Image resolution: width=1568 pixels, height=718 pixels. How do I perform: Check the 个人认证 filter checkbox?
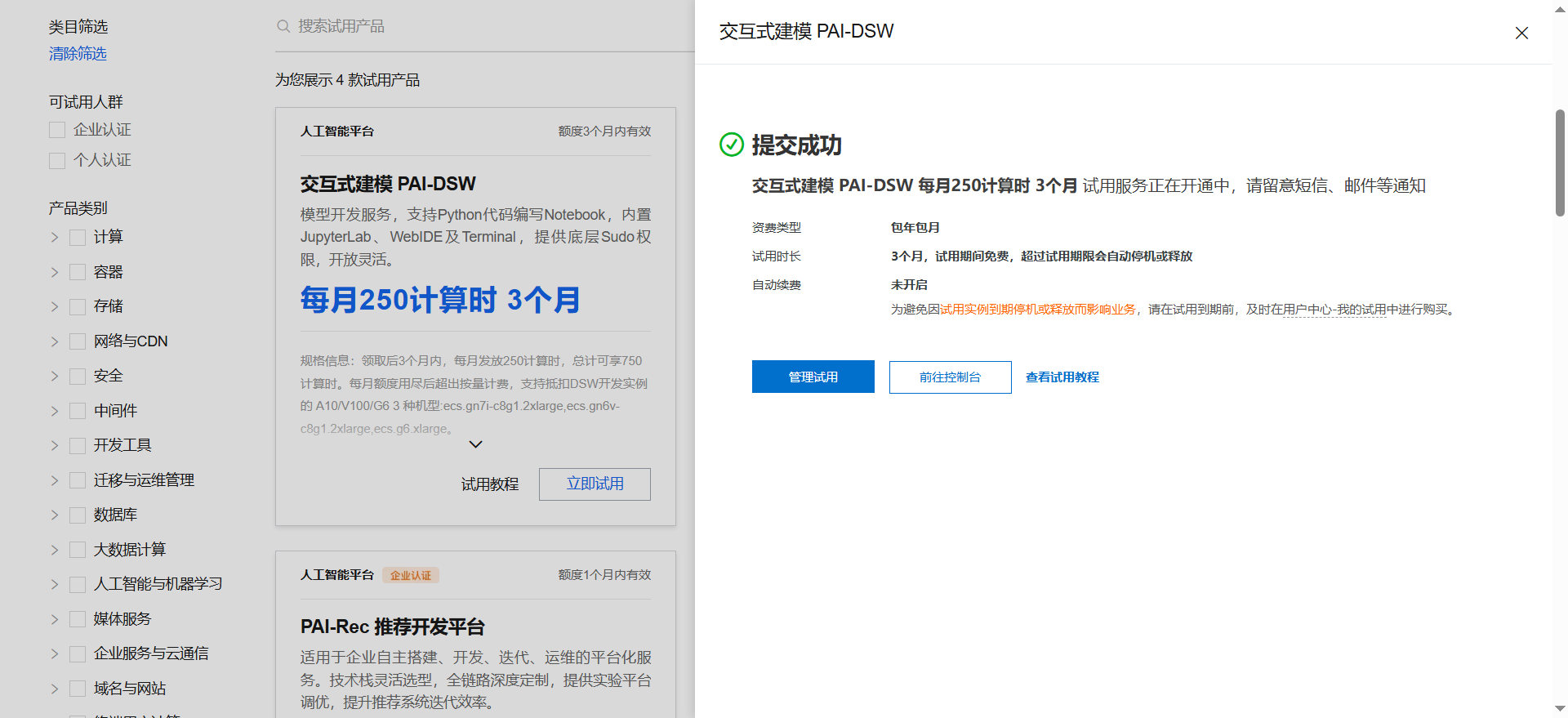coord(57,160)
